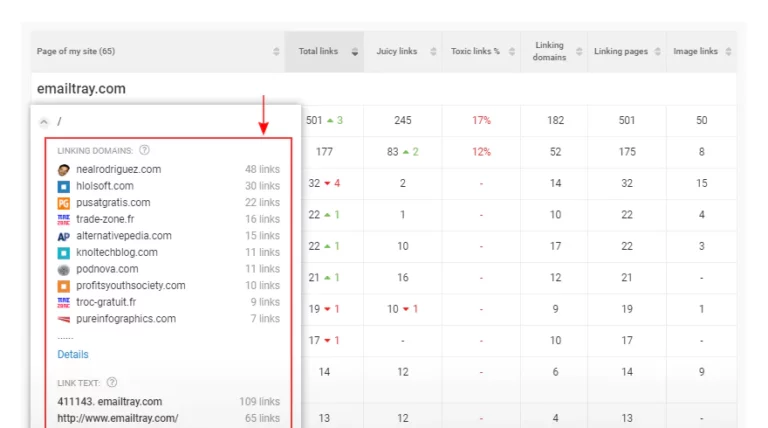
Task: Click "30 links" count for hlolsoft.com
Action: (x=263, y=186)
